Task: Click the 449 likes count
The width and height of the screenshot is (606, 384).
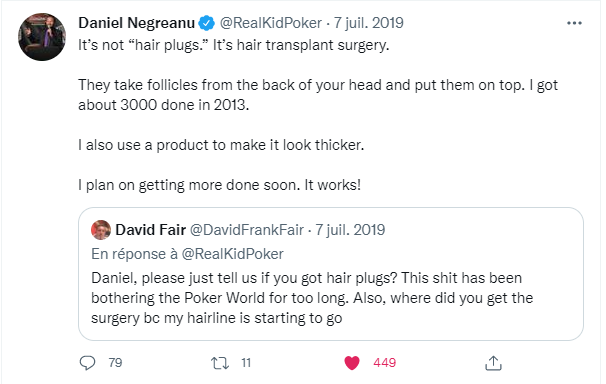Action: tap(385, 363)
